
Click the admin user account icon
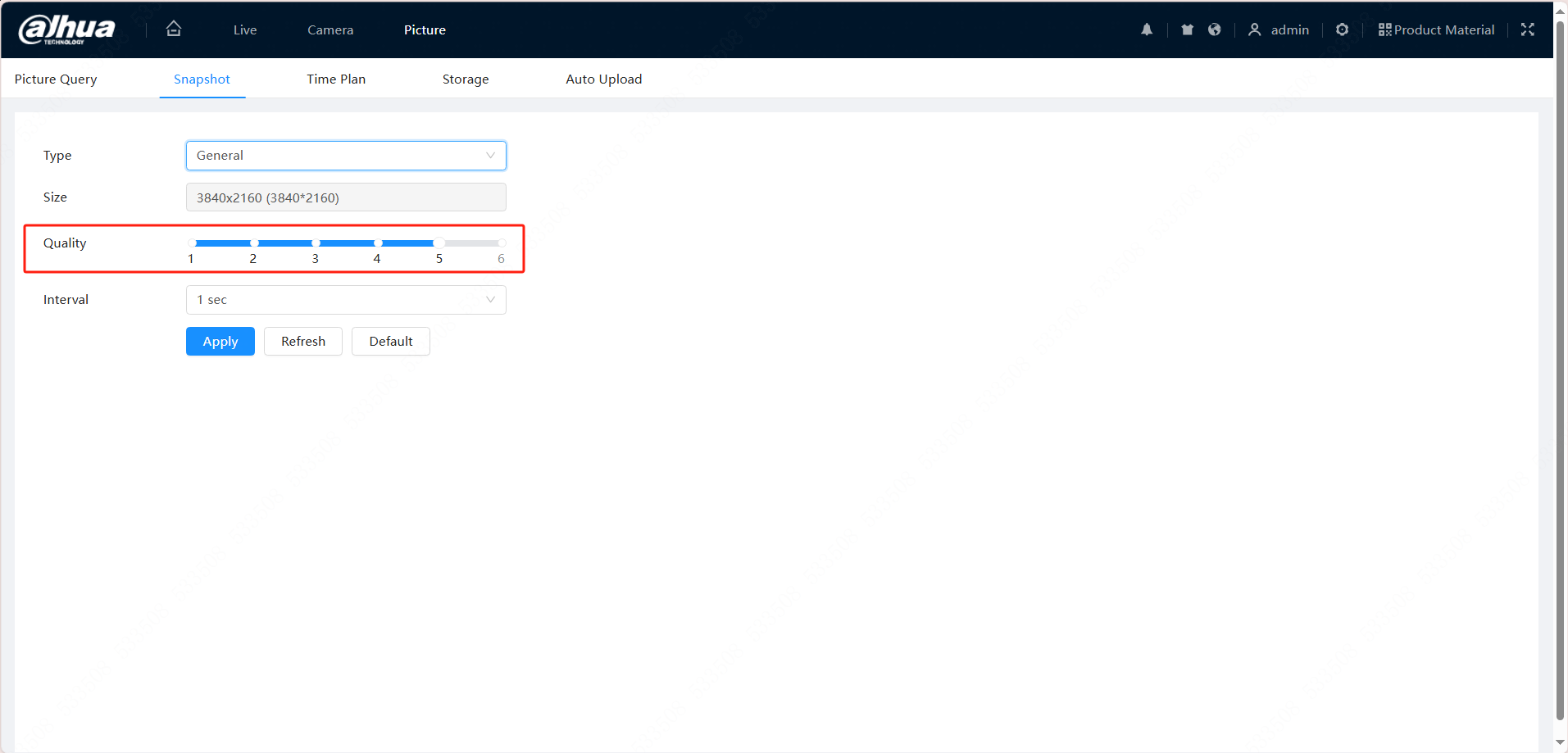1254,29
